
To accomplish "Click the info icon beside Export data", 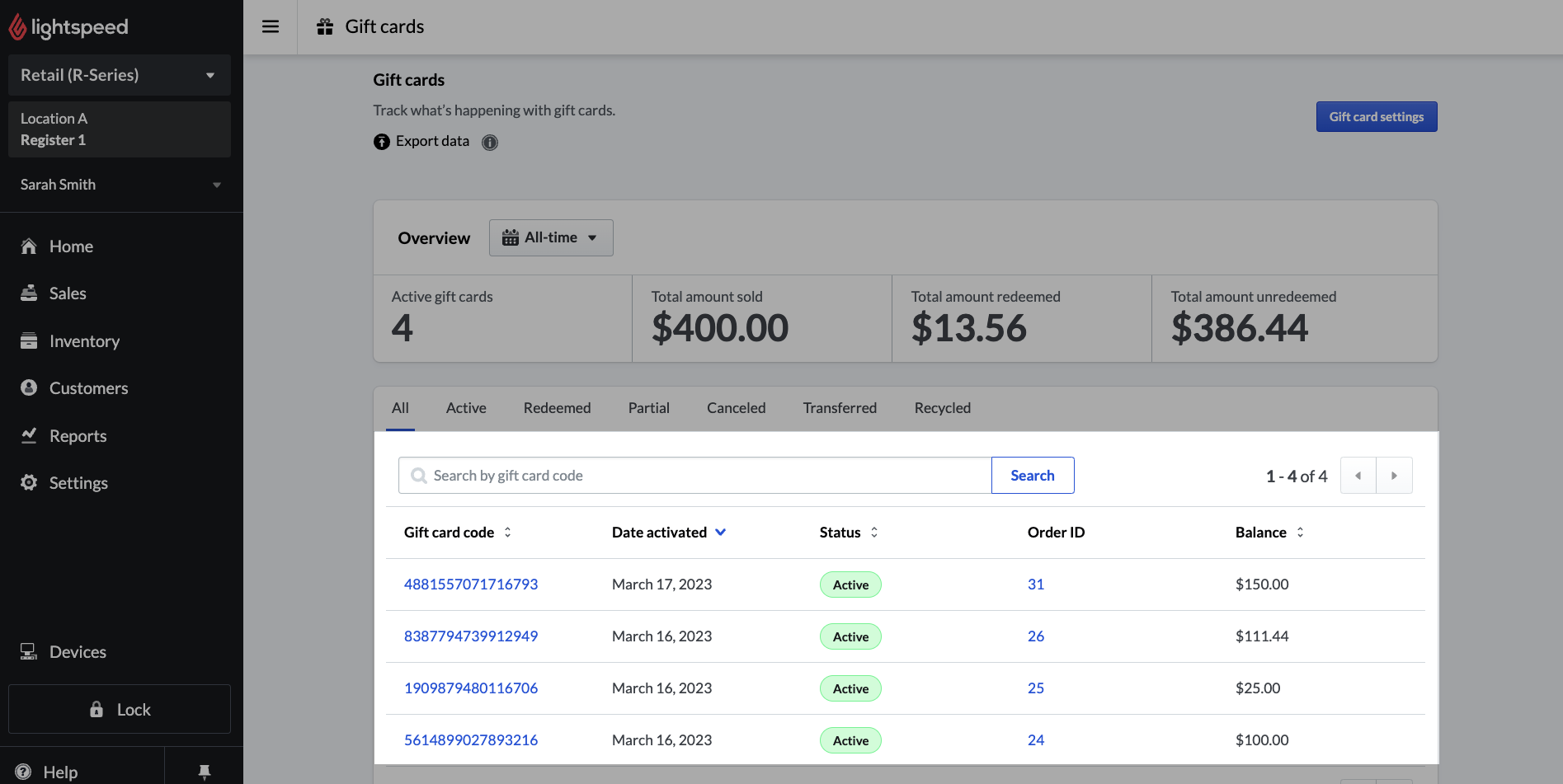I will pos(490,143).
